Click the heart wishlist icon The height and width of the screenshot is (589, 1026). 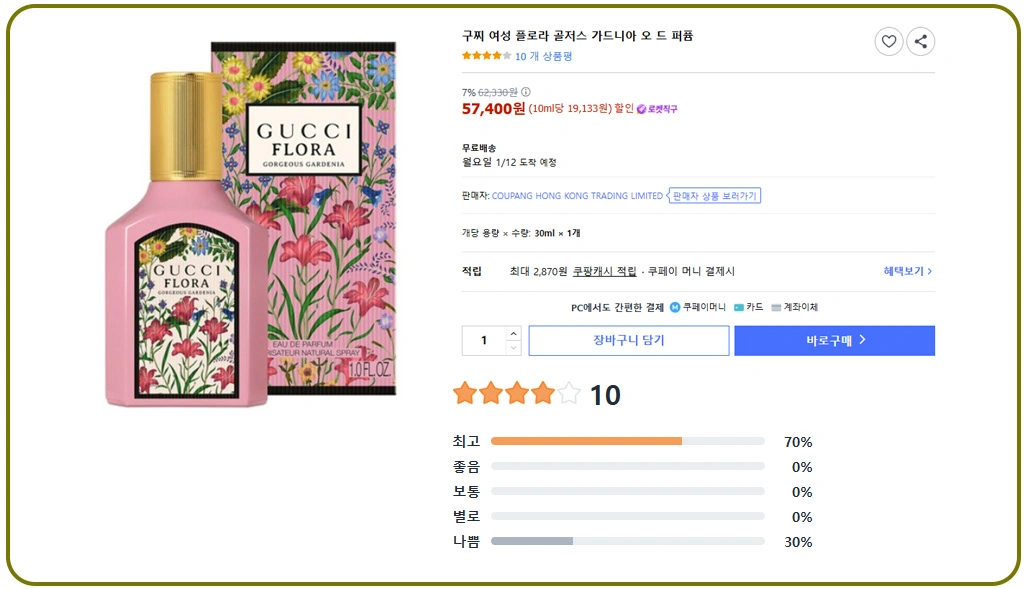coord(888,41)
